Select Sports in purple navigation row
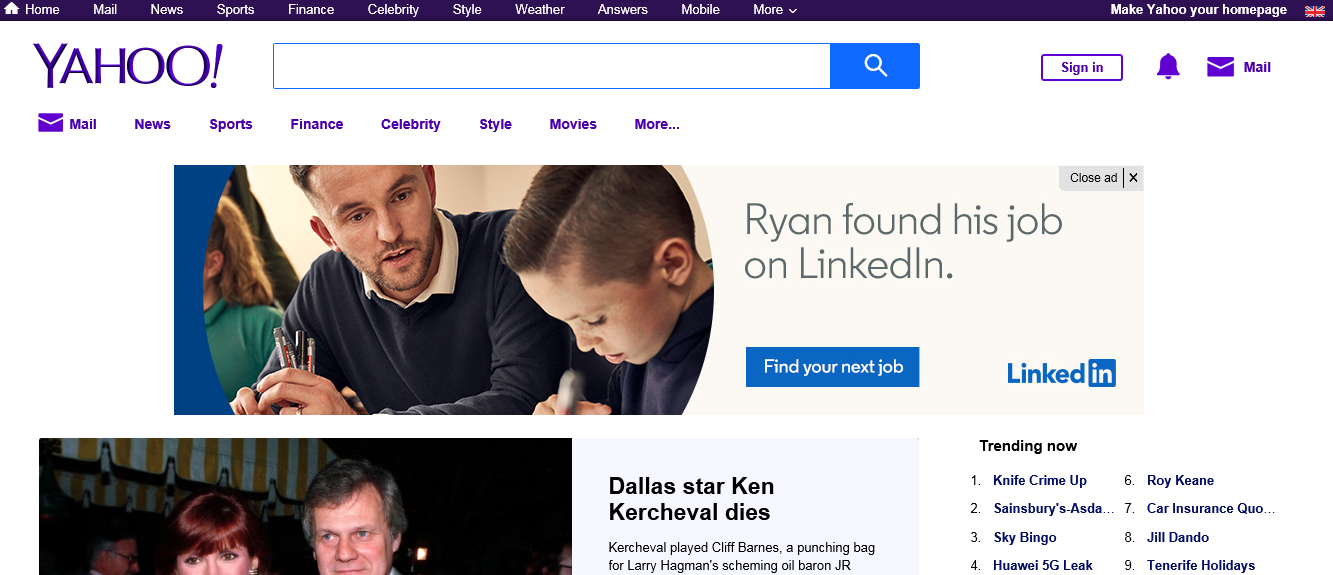 point(231,124)
